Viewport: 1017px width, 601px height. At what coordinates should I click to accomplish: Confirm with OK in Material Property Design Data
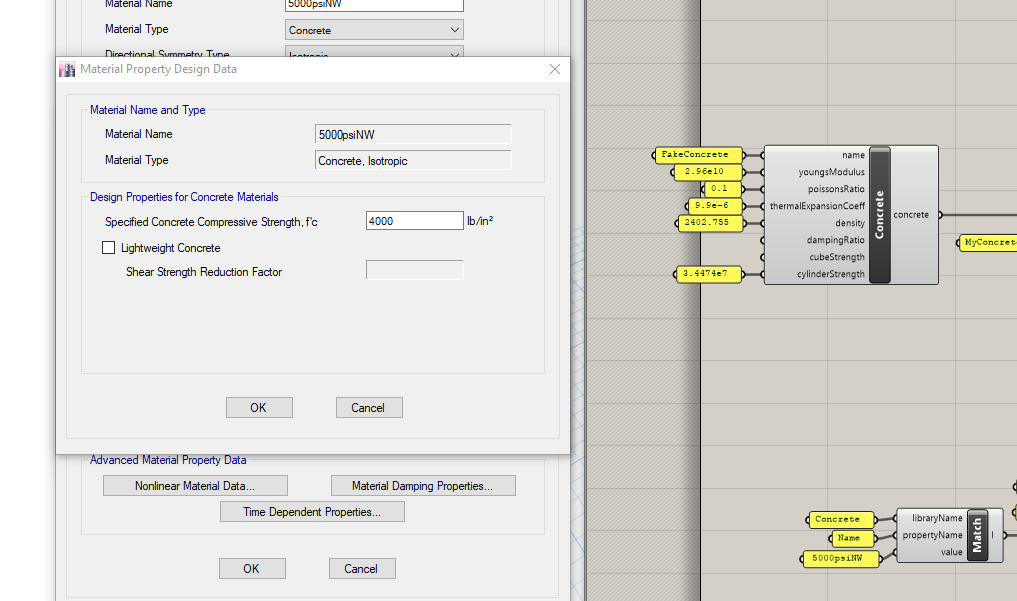[259, 407]
